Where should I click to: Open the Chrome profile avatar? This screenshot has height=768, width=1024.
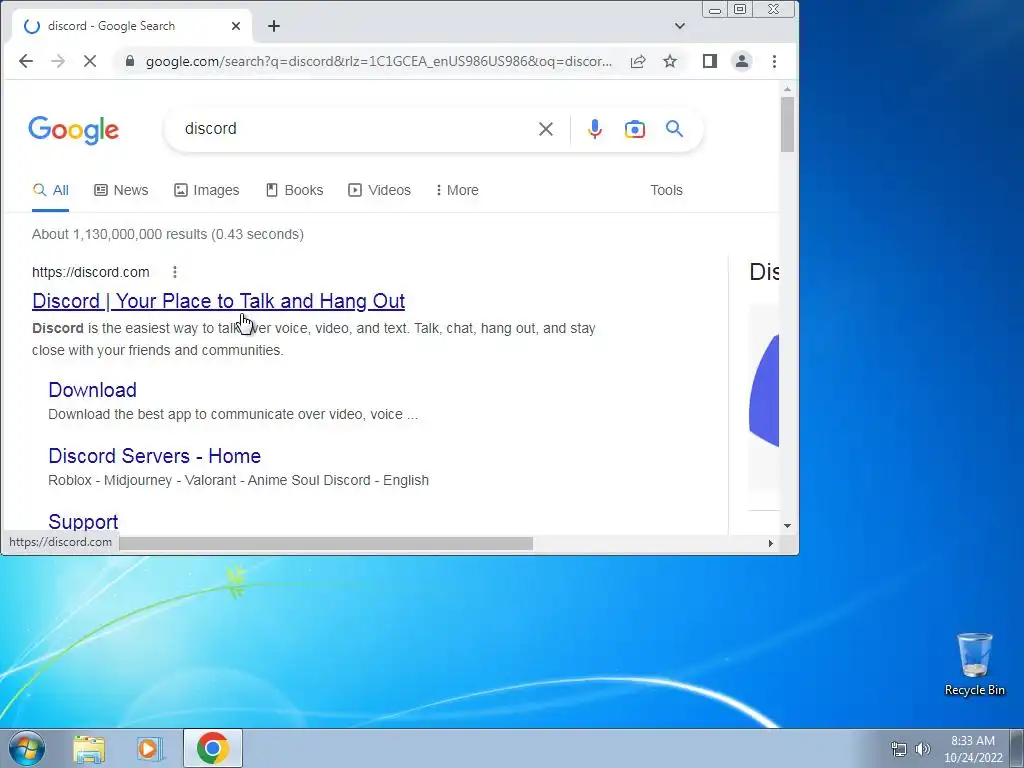click(x=742, y=61)
